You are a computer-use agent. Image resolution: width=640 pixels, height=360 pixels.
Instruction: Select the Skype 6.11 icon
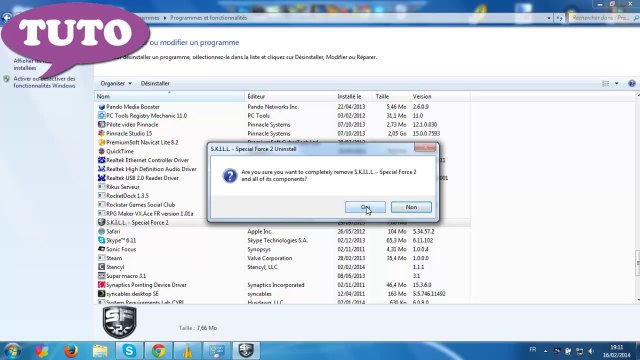102,240
